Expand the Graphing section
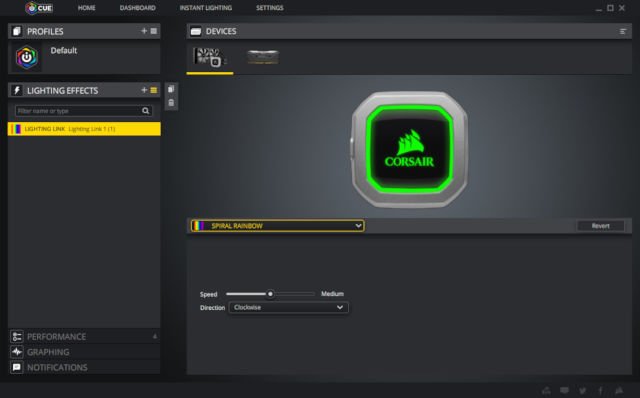 [x=84, y=352]
